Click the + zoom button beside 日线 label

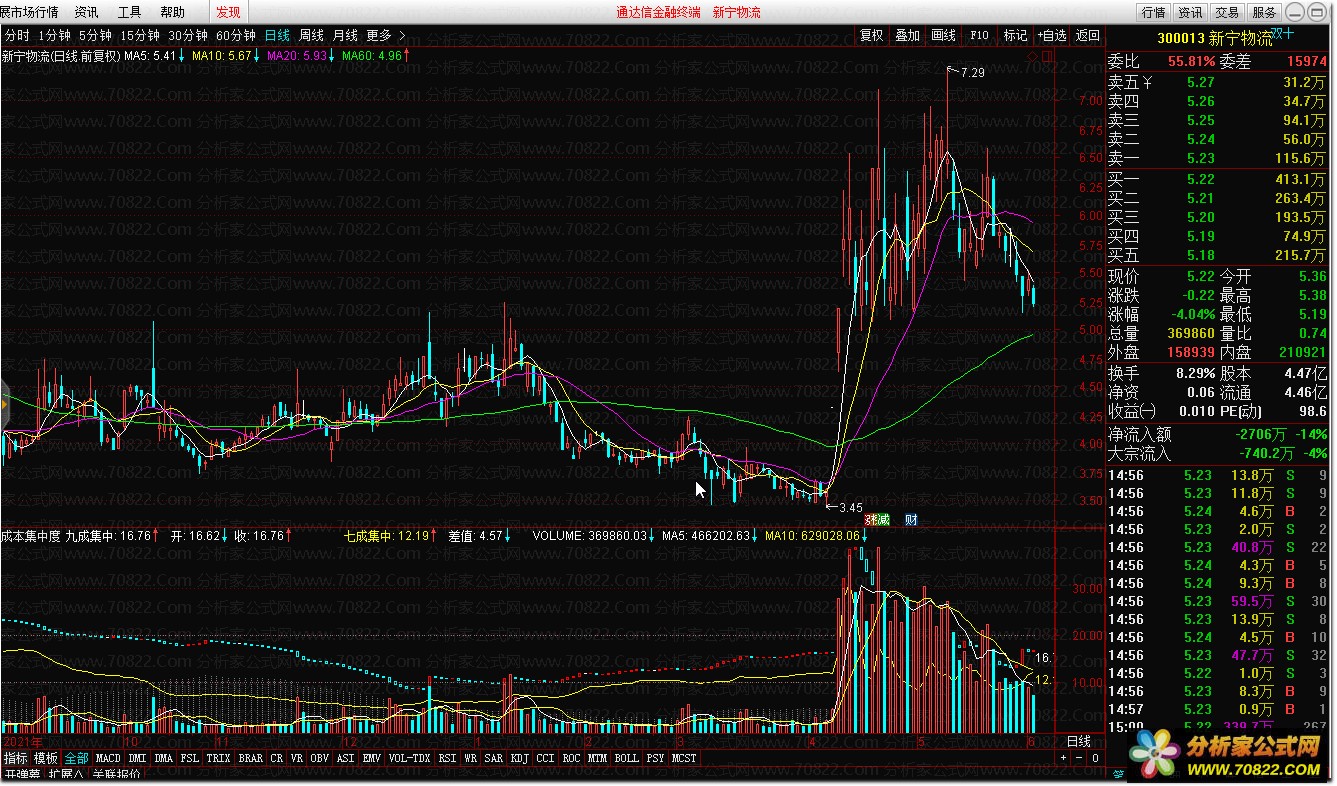(x=1064, y=758)
